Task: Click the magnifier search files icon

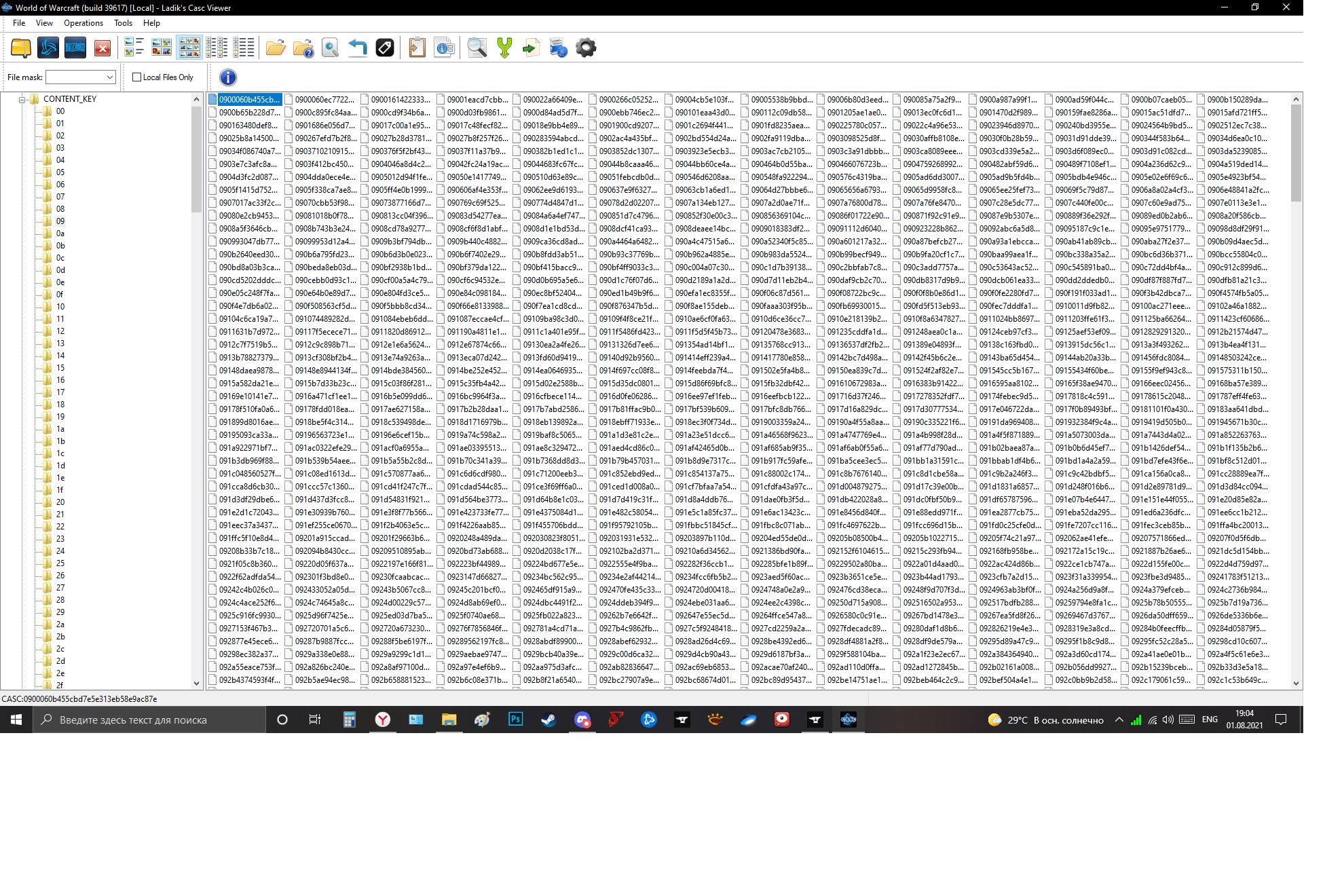Action: coord(477,48)
